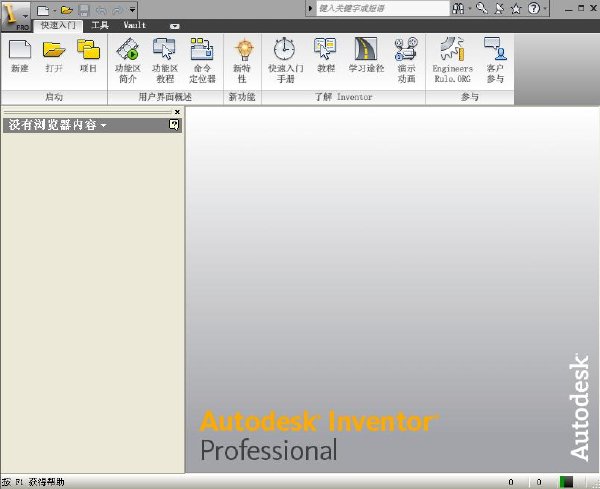This screenshot has height=489, width=600.
Task: Open the 没有浏览器内容 browser dropdown
Action: 58,125
